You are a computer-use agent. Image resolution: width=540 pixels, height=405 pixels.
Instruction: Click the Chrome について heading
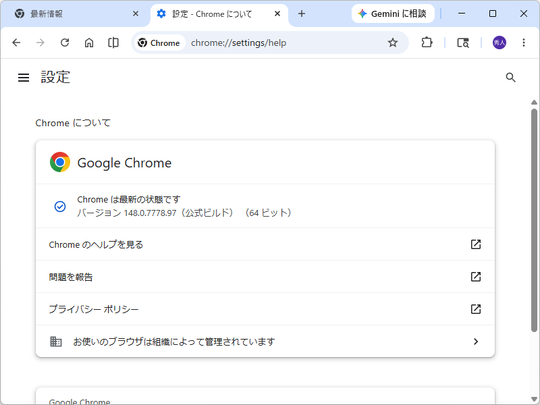pyautogui.click(x=73, y=123)
